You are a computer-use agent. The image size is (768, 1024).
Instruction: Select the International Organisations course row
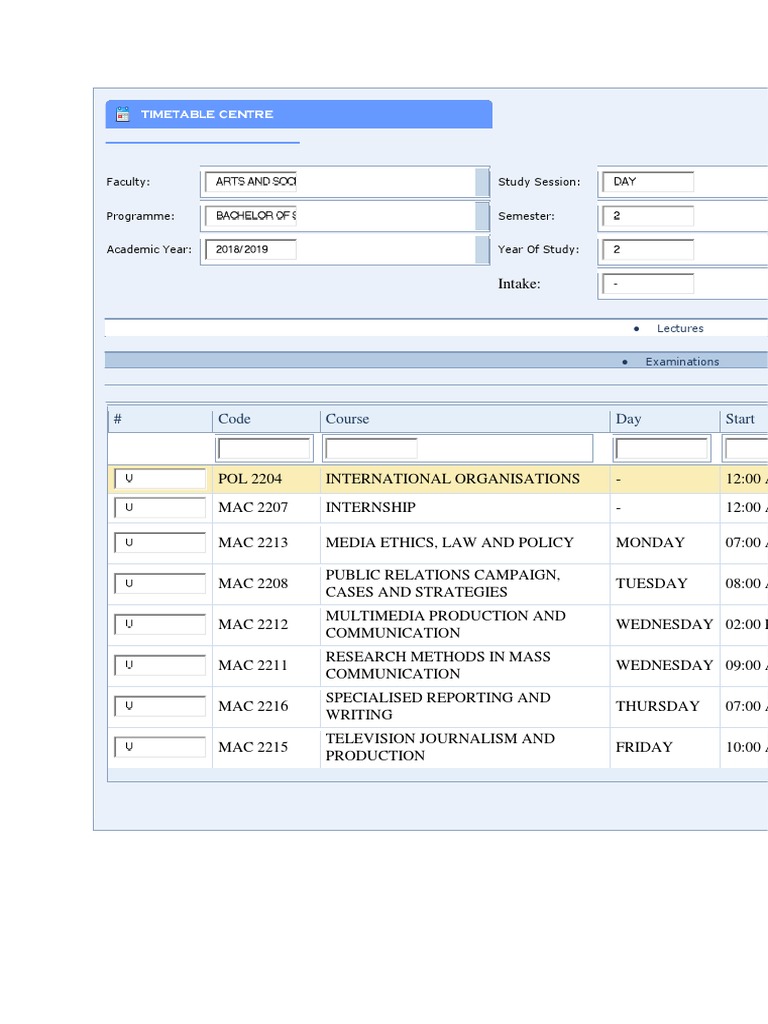coord(452,479)
